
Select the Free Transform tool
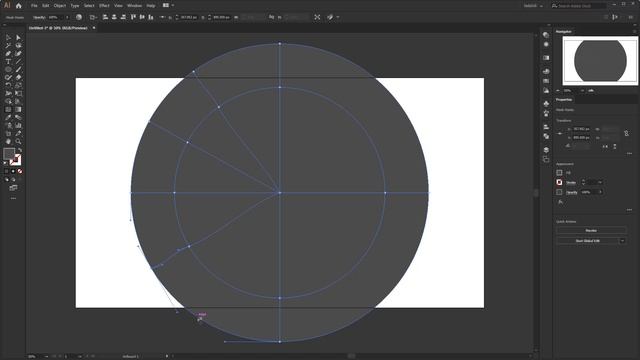coord(18,93)
